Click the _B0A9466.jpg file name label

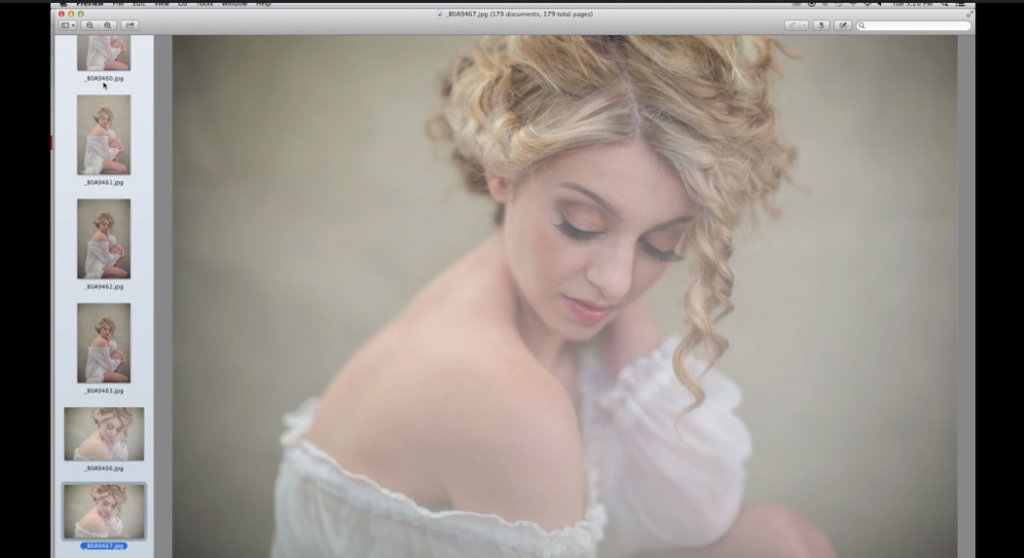[x=104, y=468]
